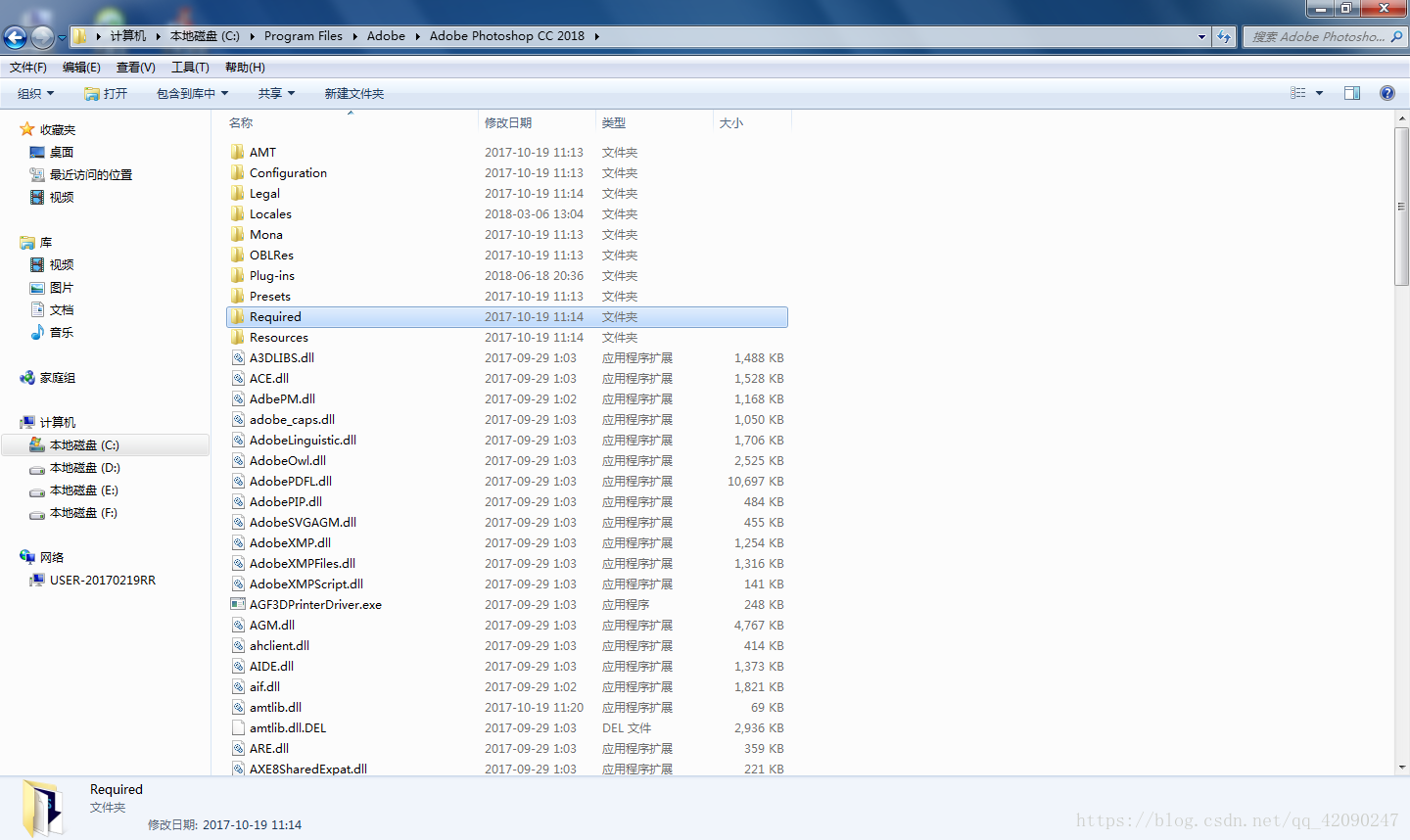Click the Back navigation arrow button
The height and width of the screenshot is (840, 1410).
point(15,37)
